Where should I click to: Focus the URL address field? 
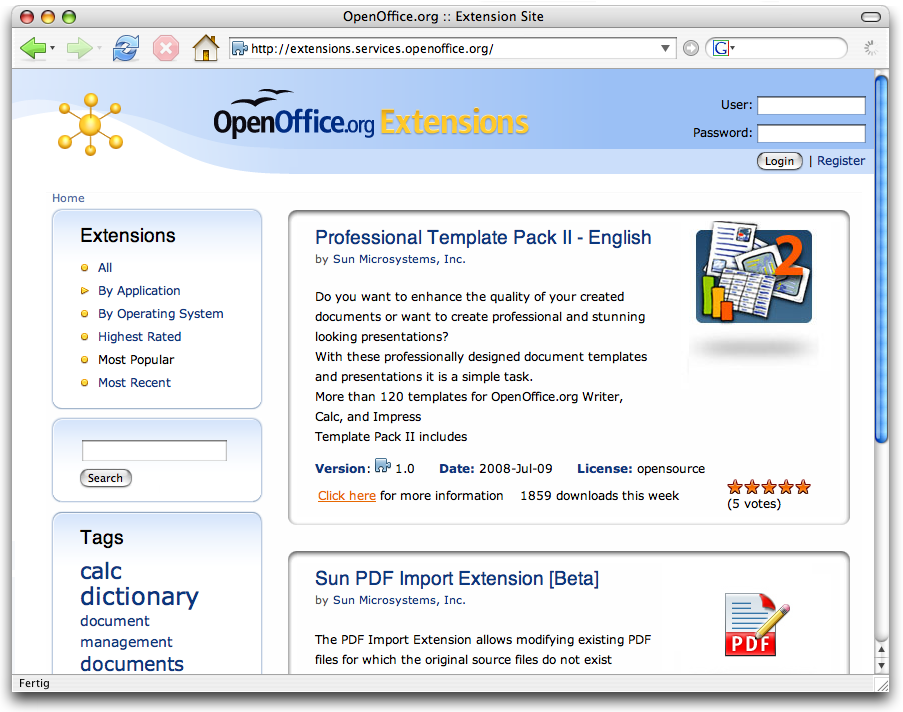pyautogui.click(x=452, y=48)
